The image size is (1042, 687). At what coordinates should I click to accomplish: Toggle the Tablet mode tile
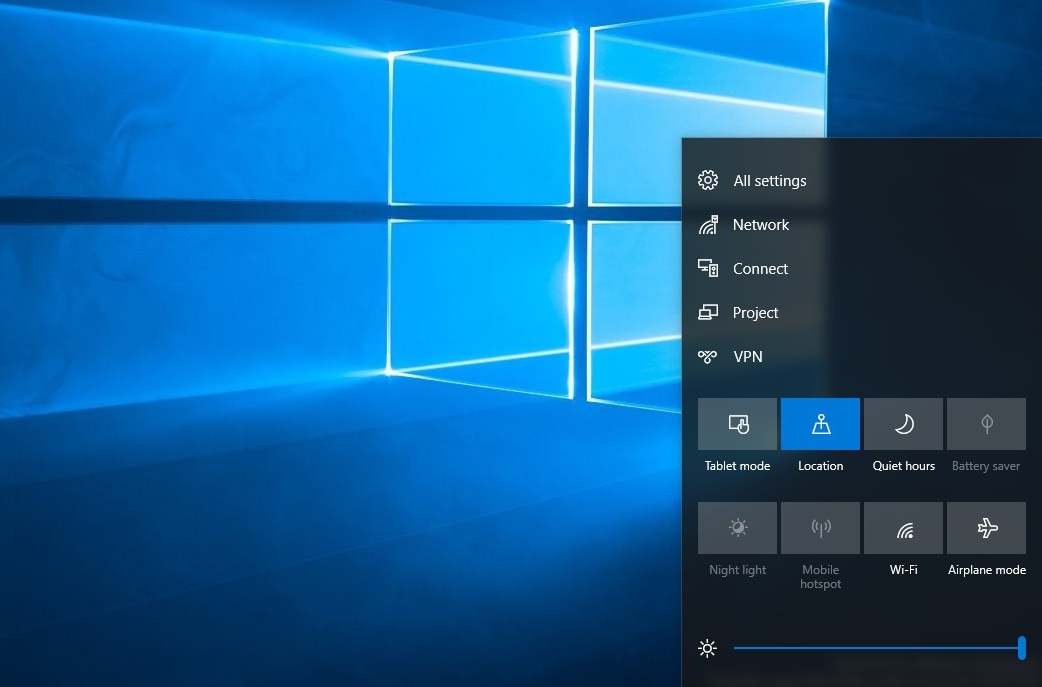pyautogui.click(x=737, y=424)
